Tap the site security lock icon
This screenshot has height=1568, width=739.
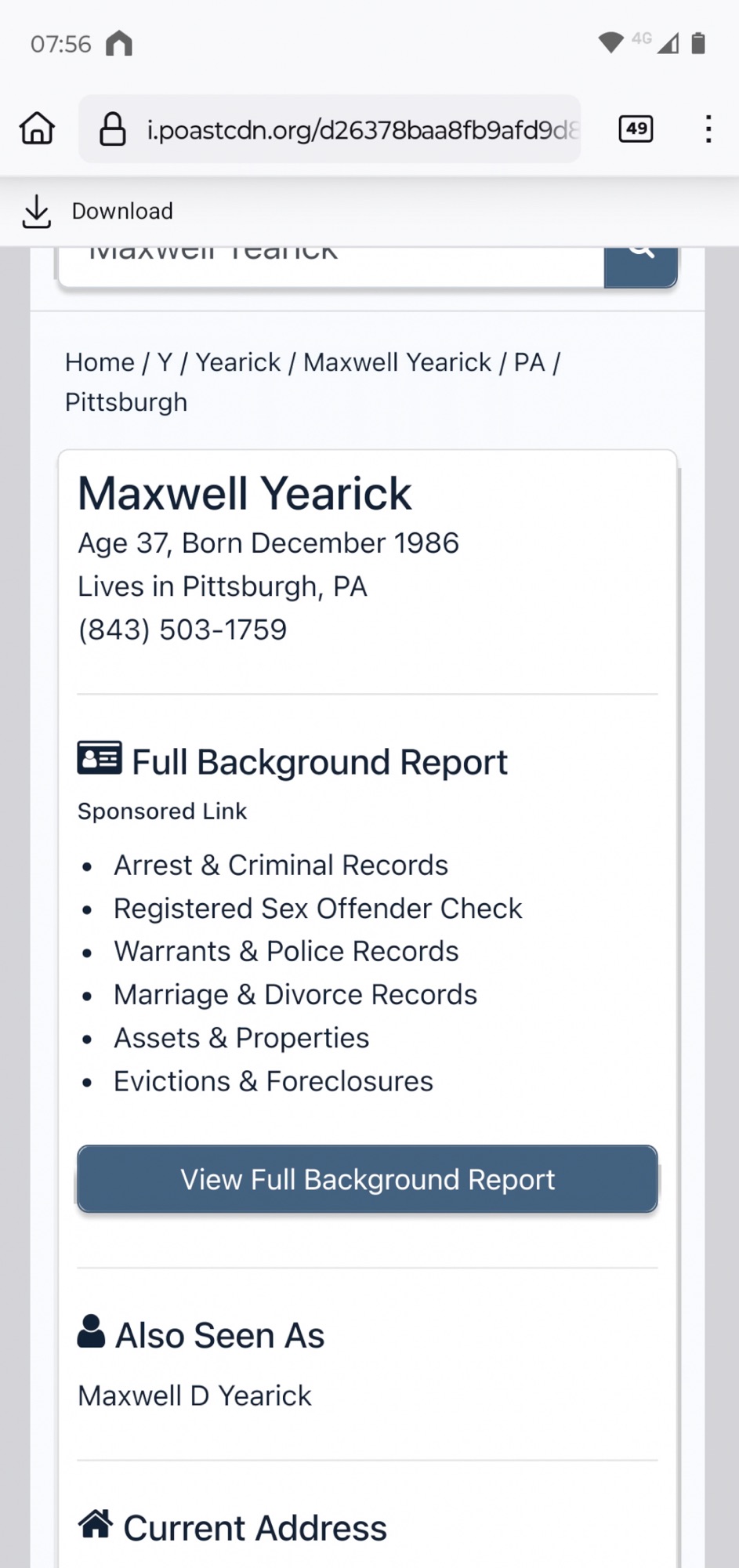[112, 129]
